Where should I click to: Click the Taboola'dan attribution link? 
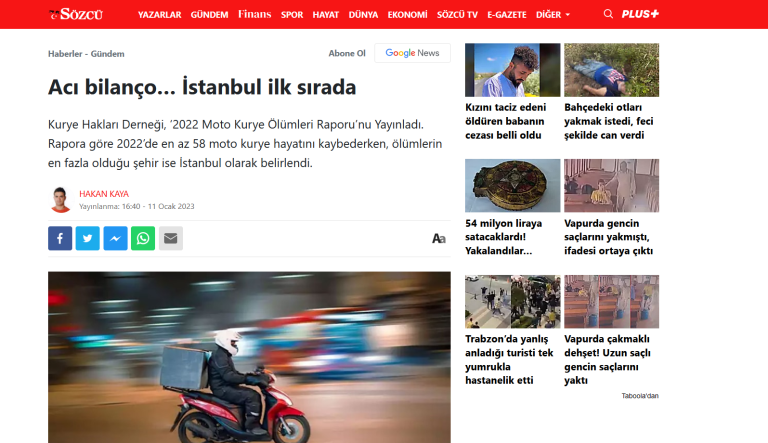click(x=640, y=396)
